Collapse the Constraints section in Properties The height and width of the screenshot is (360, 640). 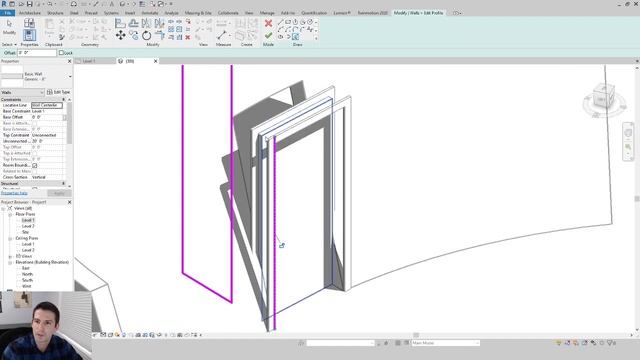tap(63, 99)
